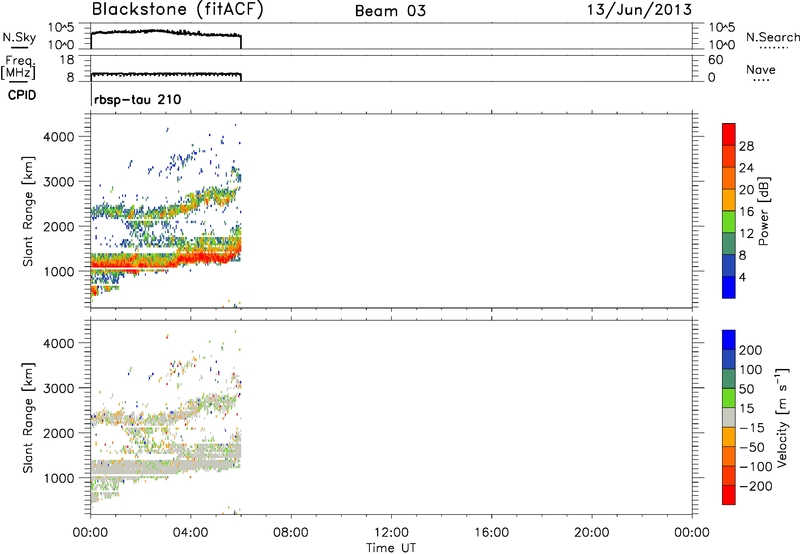Click the 'CPID' row label

[x=22, y=95]
